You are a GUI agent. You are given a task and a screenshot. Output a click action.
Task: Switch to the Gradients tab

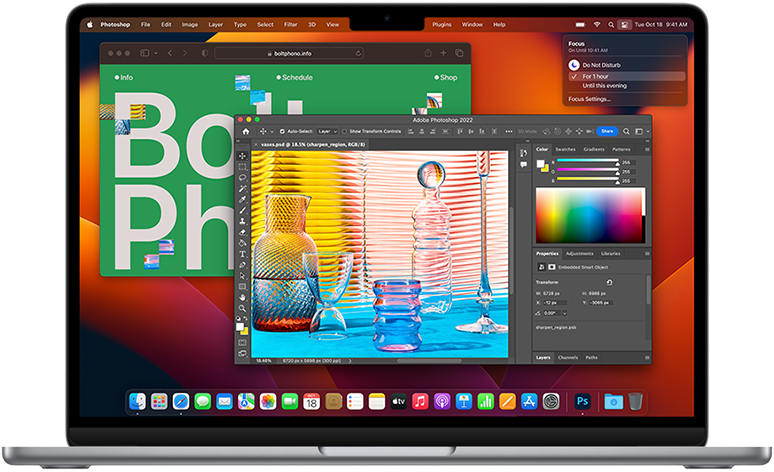pos(594,149)
